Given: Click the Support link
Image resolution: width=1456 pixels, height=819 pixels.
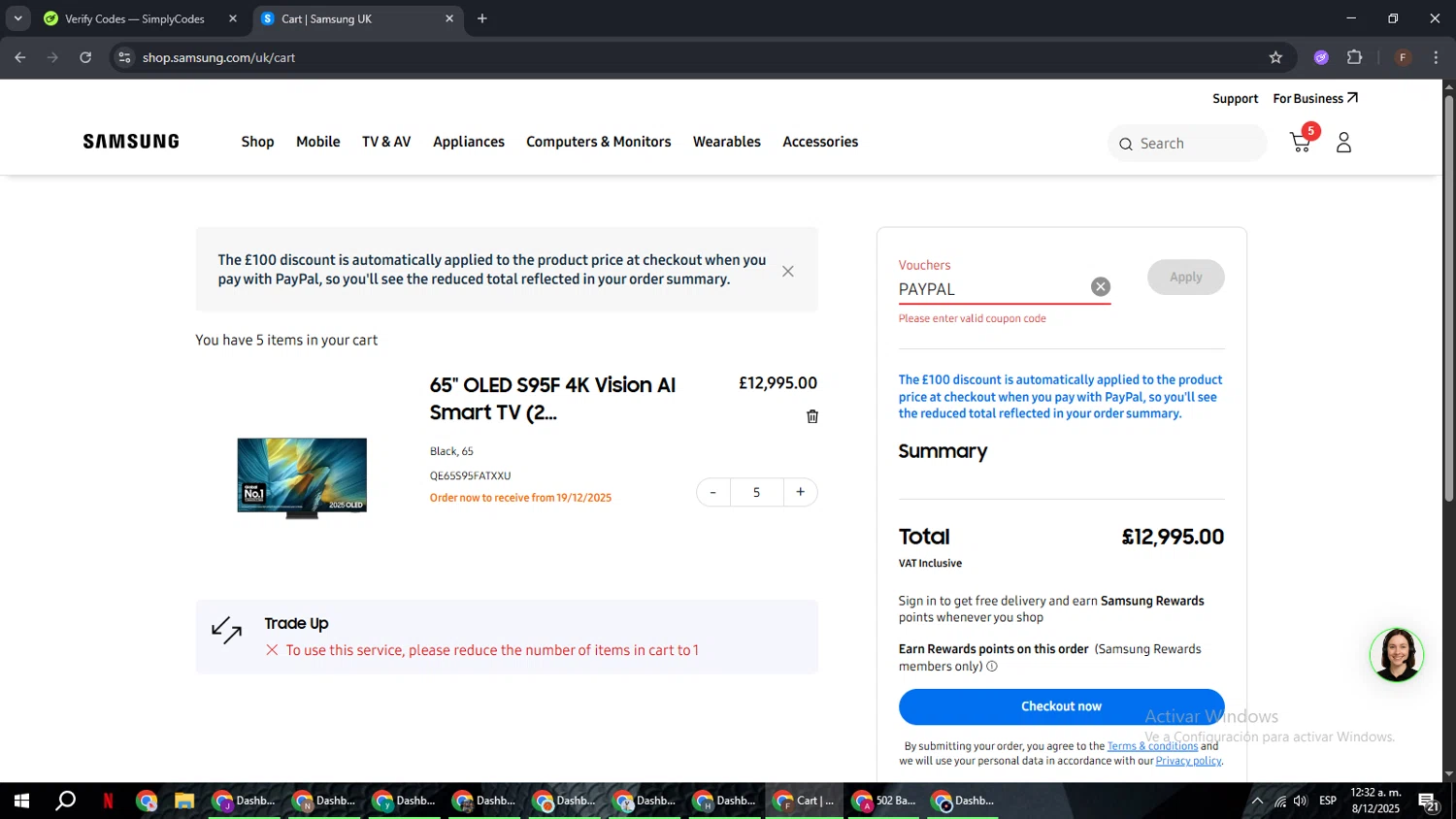Looking at the screenshot, I should coord(1235,99).
